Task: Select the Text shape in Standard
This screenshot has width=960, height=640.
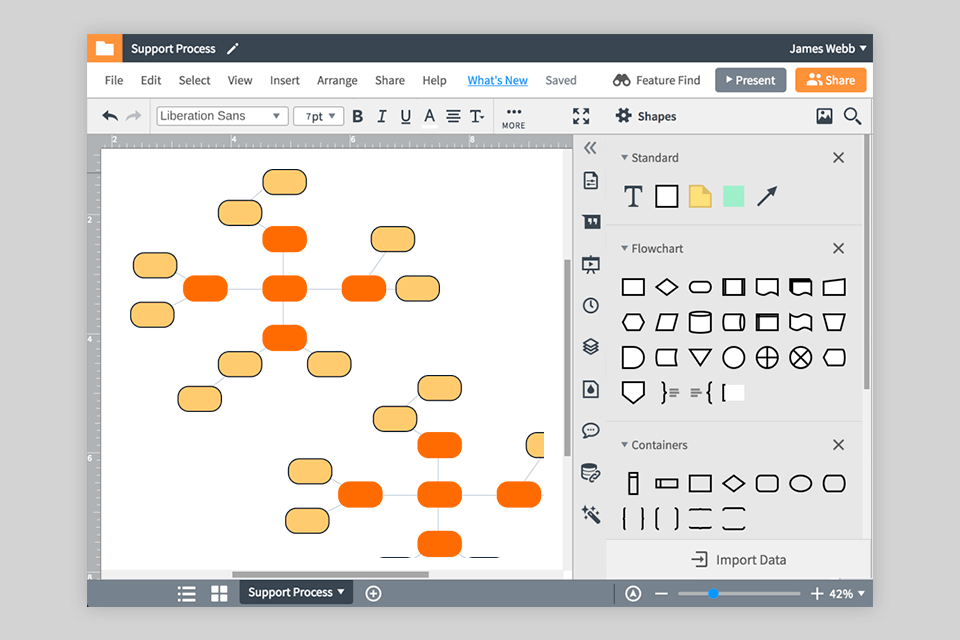Action: 633,197
